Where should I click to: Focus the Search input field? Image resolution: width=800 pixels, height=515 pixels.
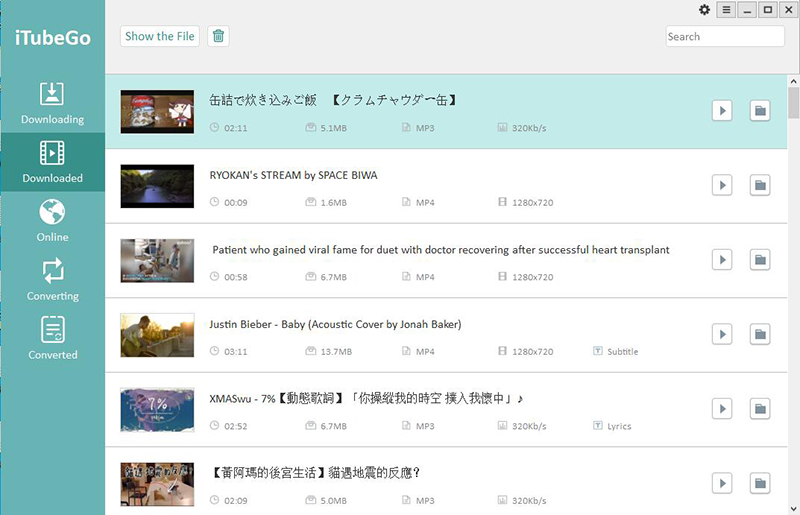725,36
